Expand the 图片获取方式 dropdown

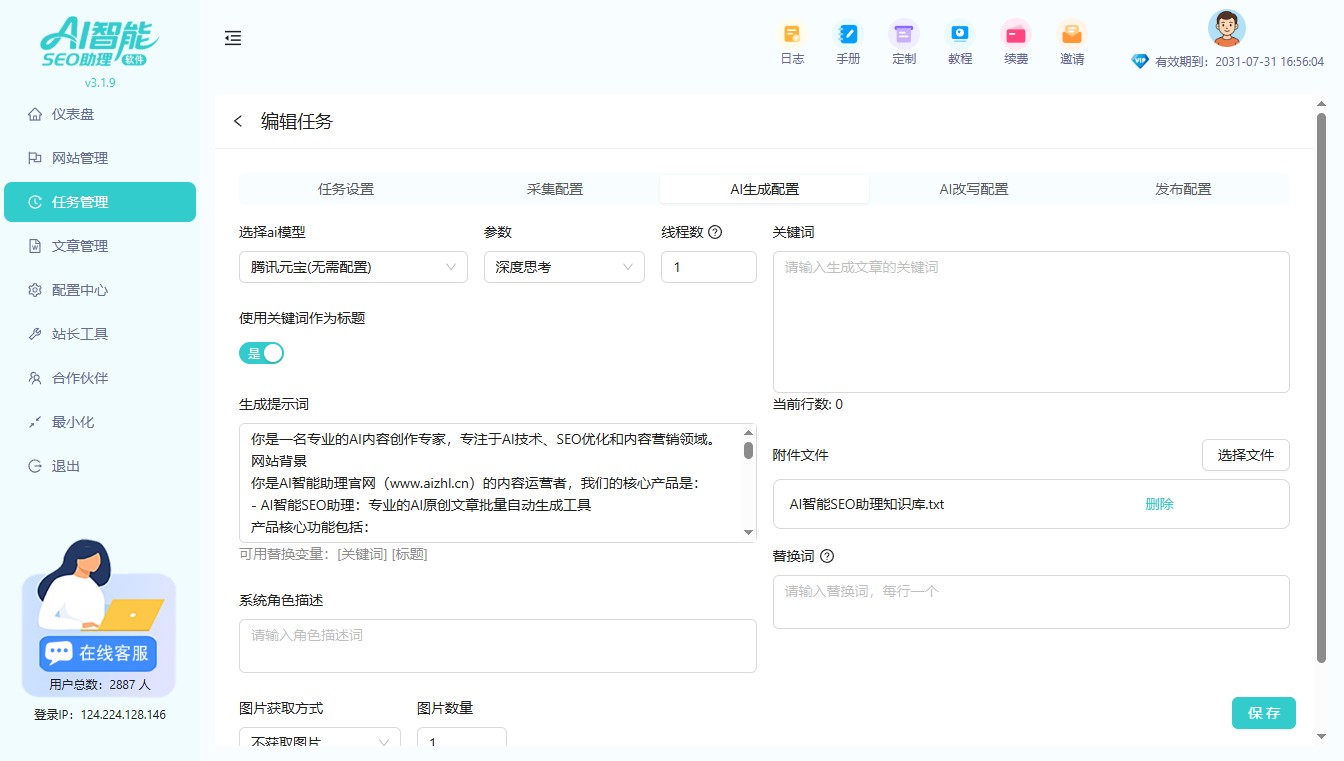[319, 740]
